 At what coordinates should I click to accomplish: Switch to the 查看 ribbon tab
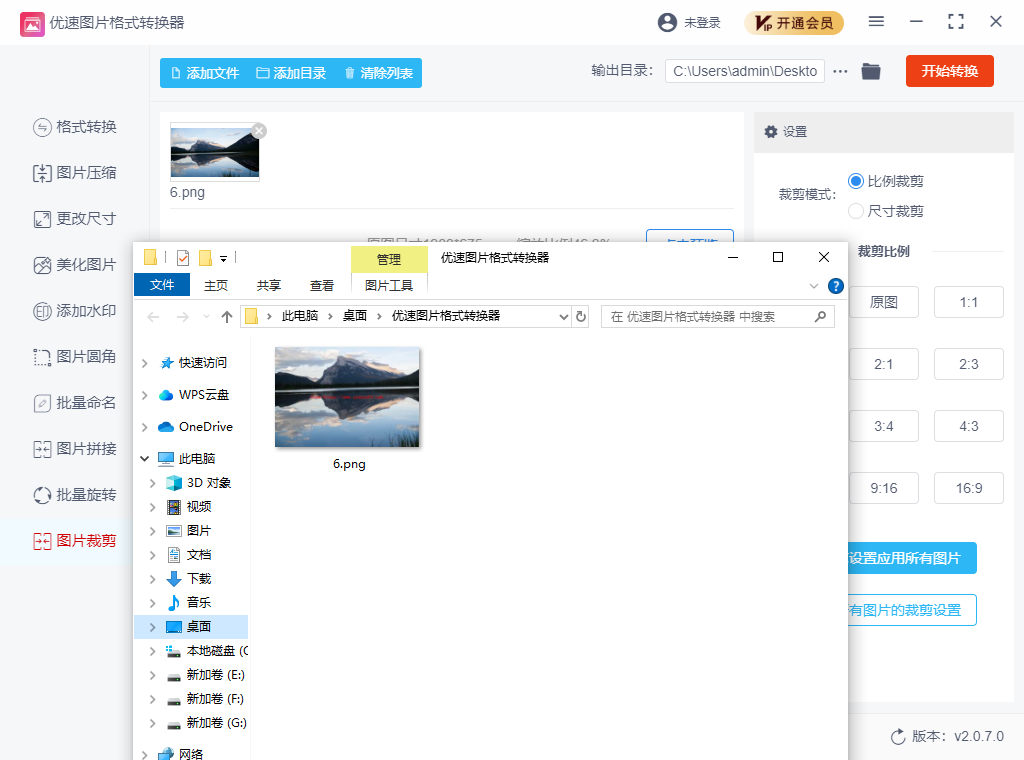pyautogui.click(x=321, y=285)
